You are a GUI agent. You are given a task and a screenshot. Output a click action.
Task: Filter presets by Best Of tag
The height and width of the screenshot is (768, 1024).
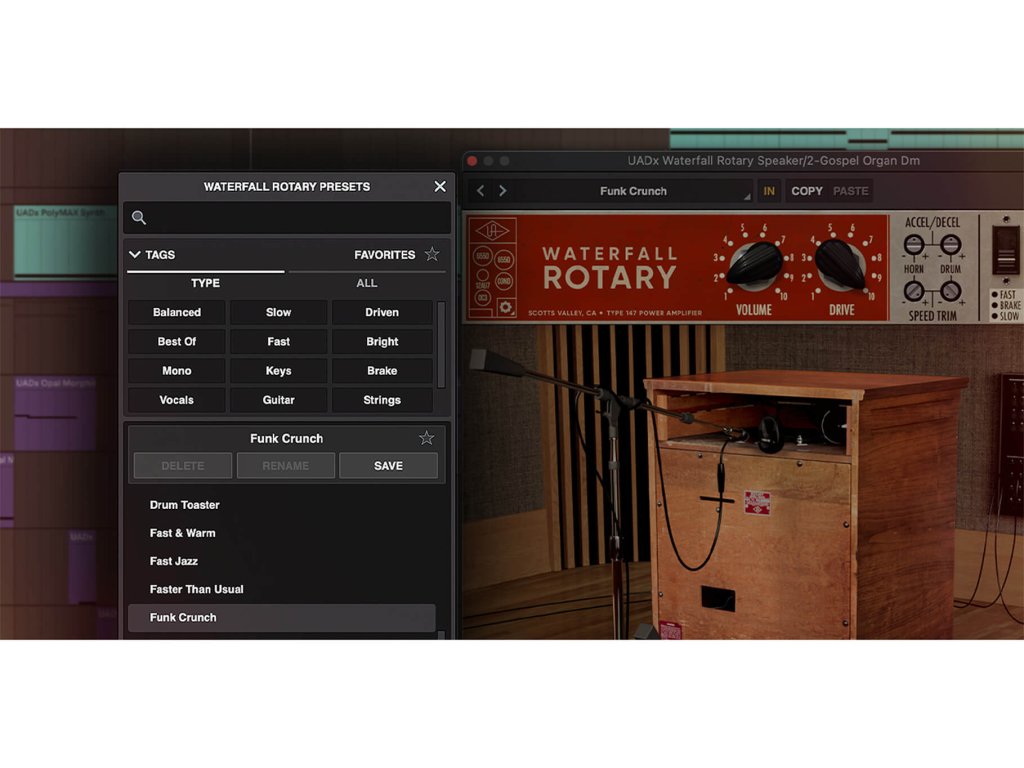pyautogui.click(x=177, y=342)
